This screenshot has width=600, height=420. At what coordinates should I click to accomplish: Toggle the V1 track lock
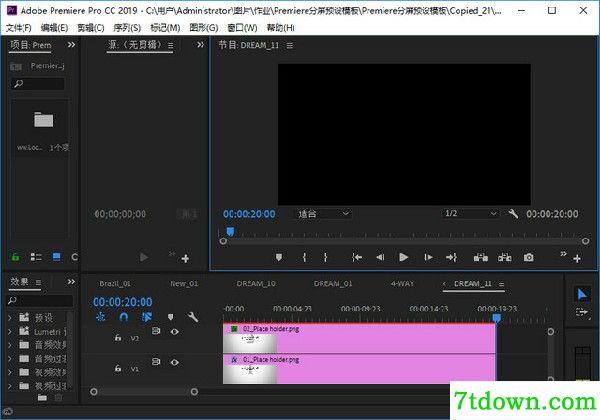[x=118, y=368]
